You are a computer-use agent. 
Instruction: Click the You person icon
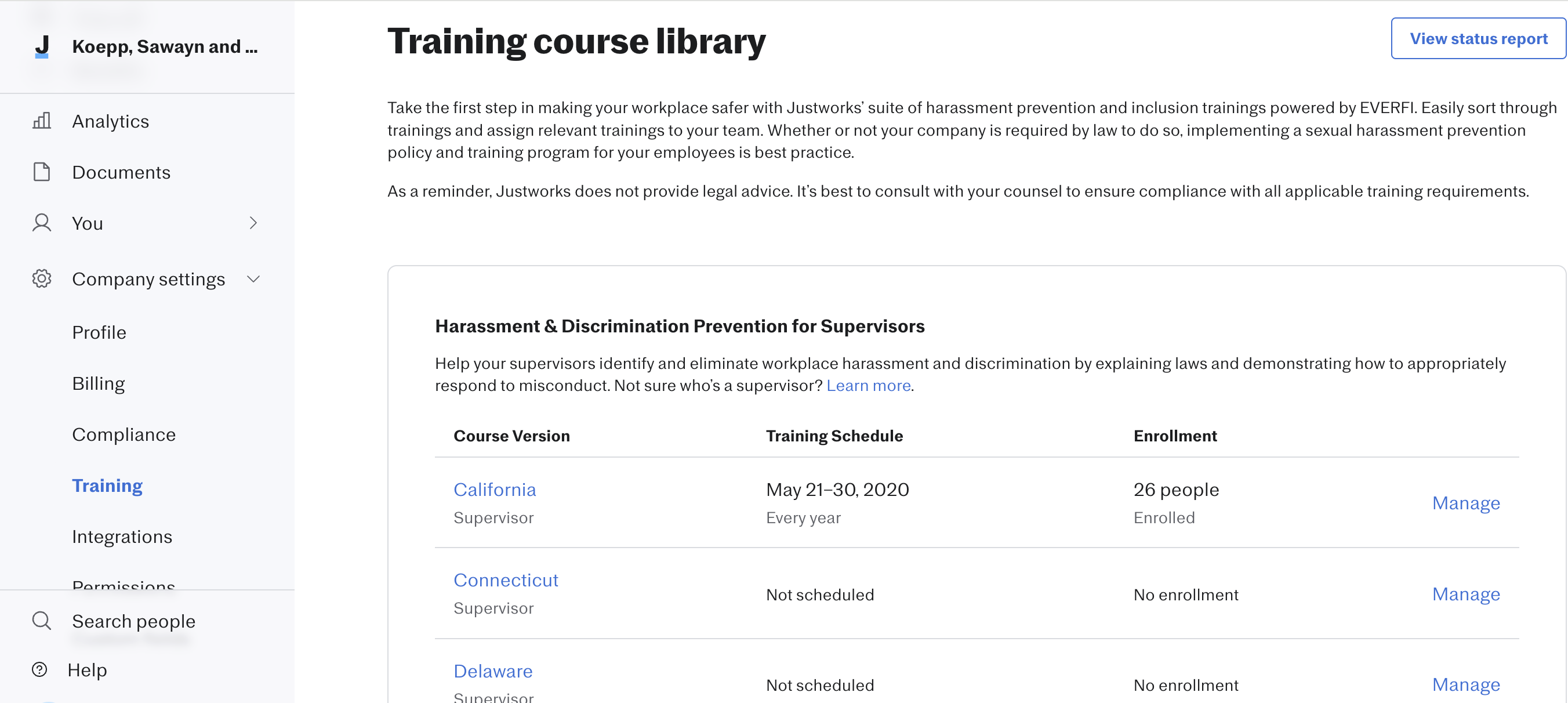(41, 223)
